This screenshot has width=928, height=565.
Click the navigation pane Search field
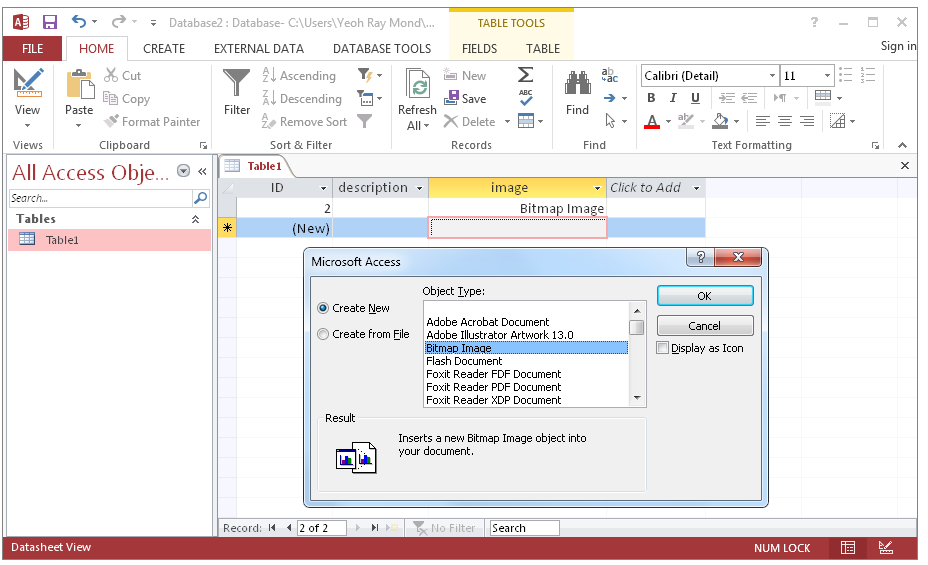coord(101,198)
